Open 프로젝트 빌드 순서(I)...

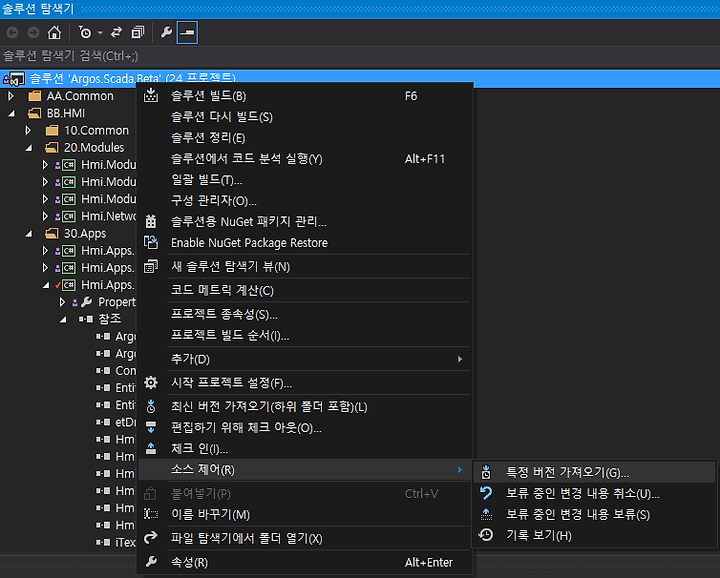(x=306, y=335)
